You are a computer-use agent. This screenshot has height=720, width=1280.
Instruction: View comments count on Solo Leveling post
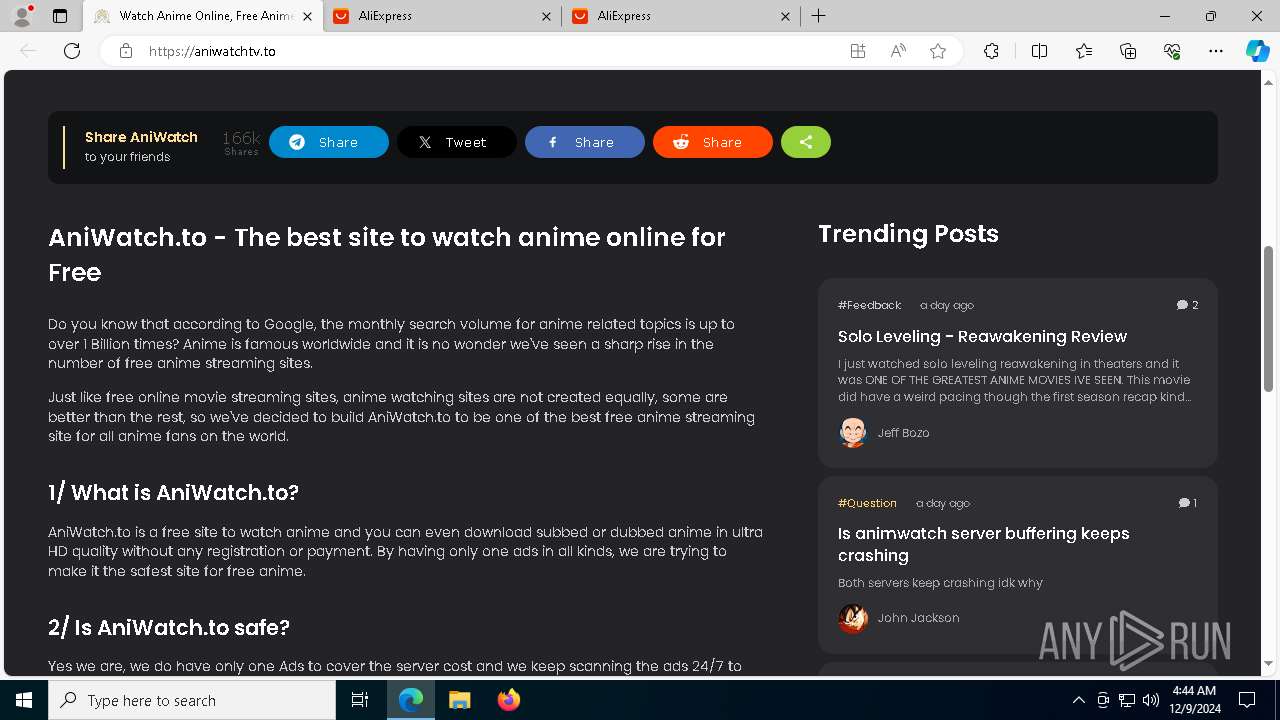pos(1187,305)
